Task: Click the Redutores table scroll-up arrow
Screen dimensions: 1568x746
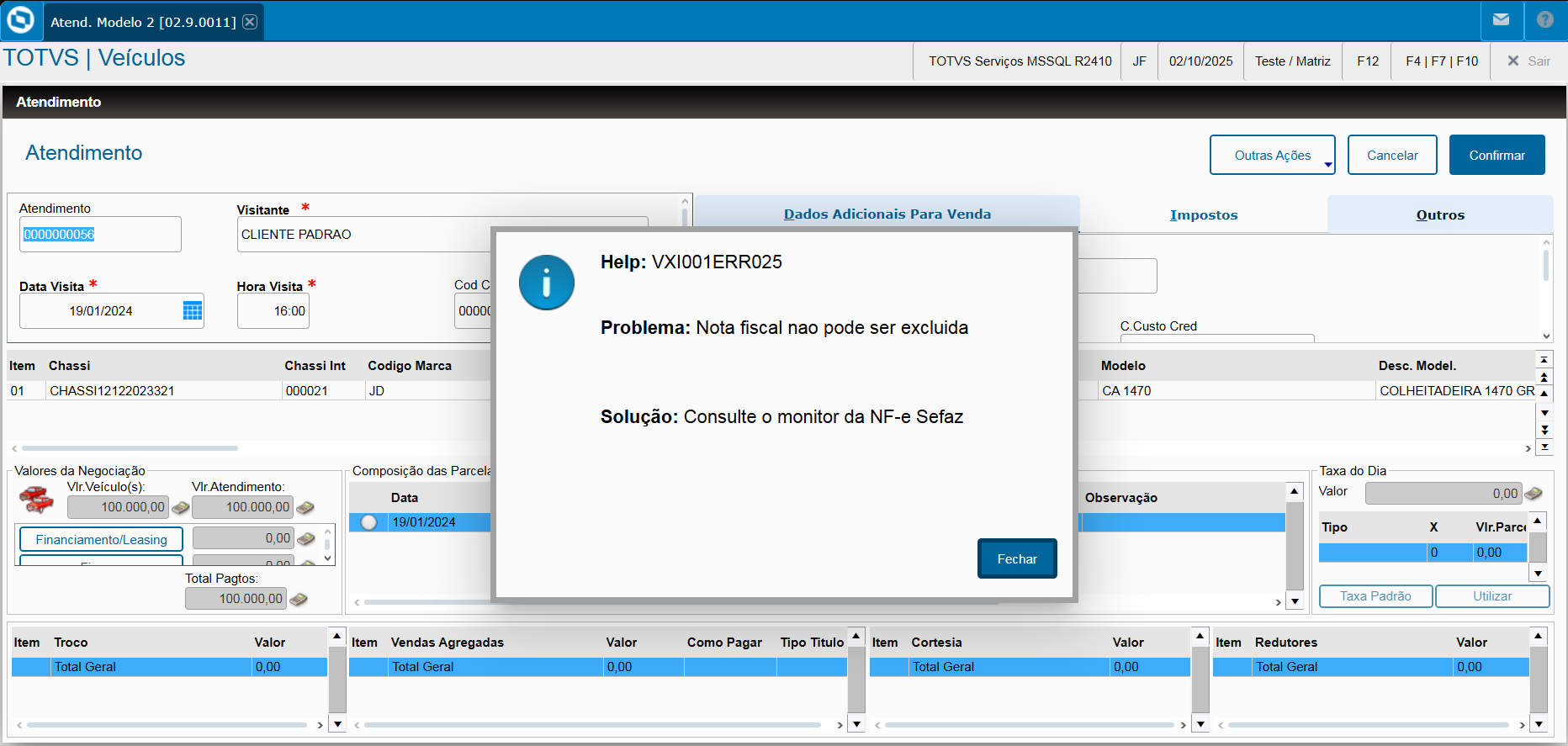Action: pyautogui.click(x=1538, y=637)
